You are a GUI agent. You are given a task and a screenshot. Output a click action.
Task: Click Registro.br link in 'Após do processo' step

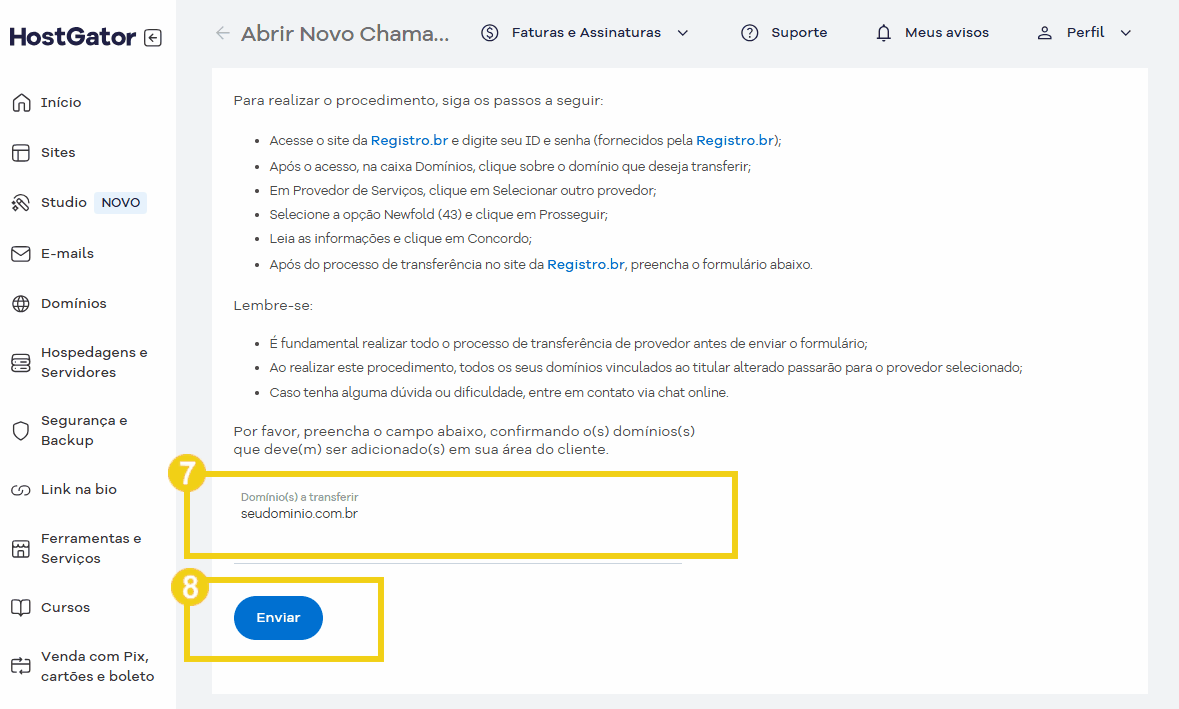586,265
